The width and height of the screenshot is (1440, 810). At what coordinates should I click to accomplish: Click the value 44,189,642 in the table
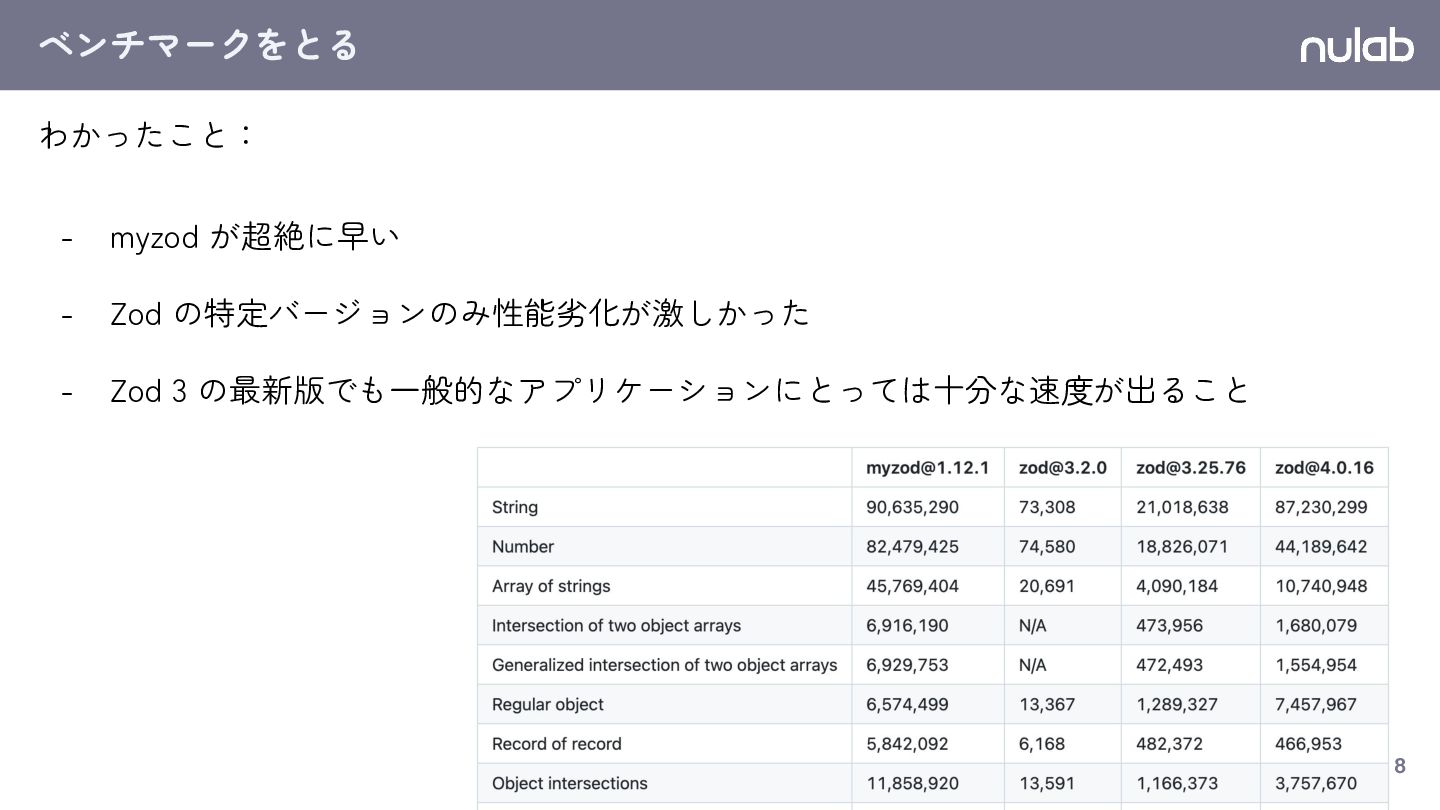1321,547
